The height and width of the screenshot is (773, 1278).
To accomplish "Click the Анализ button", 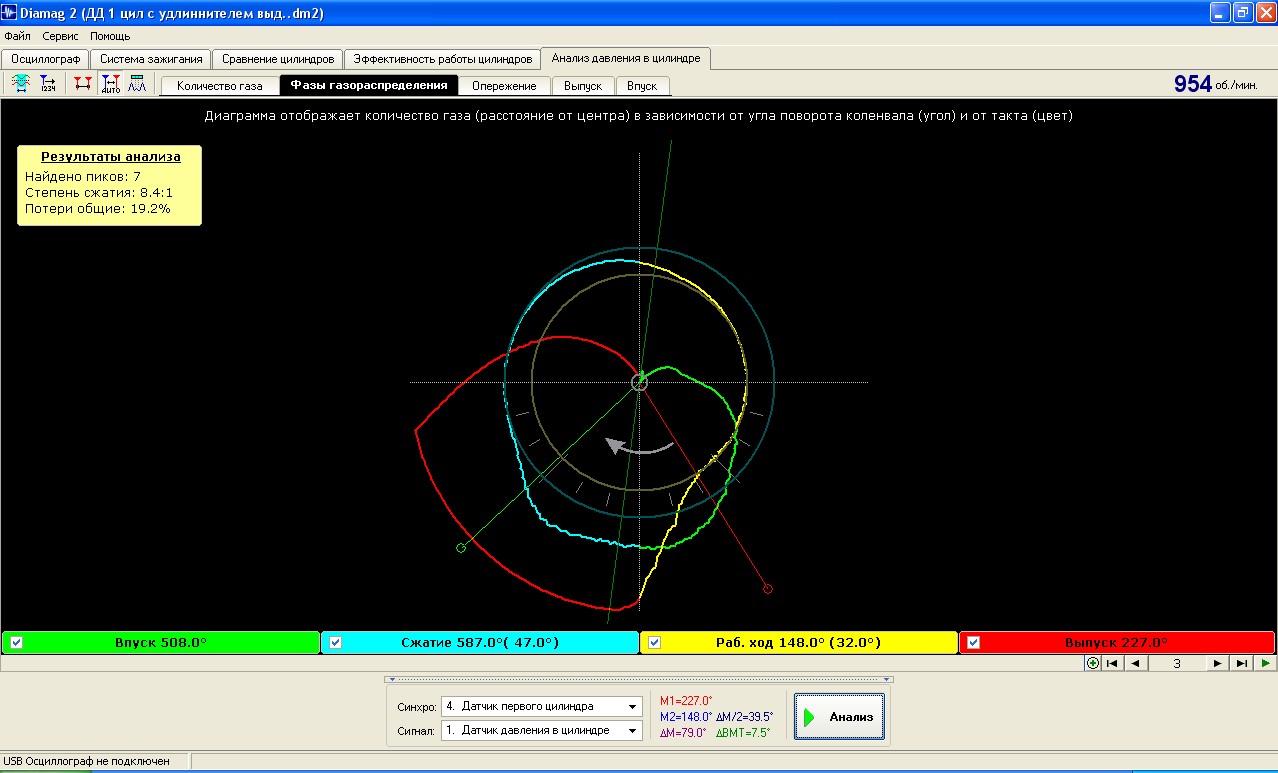I will (840, 717).
